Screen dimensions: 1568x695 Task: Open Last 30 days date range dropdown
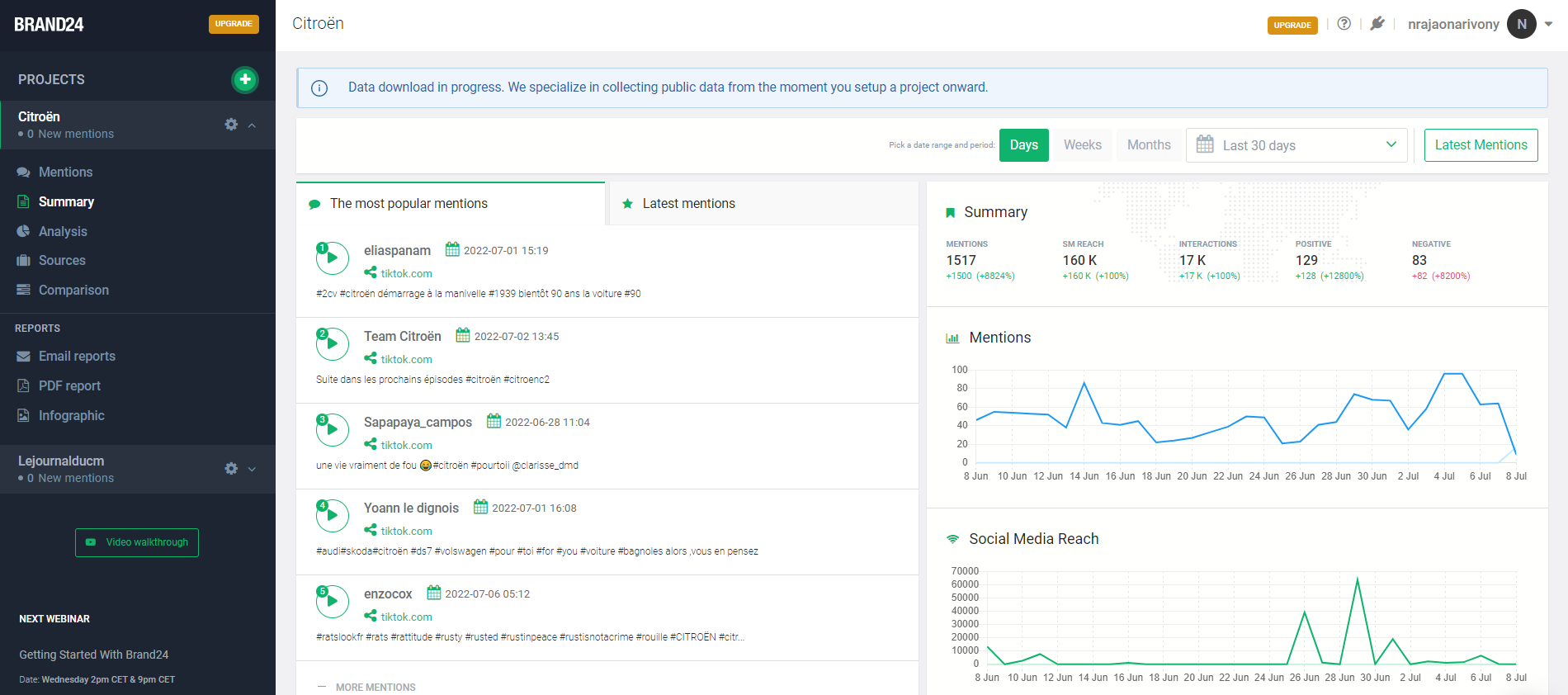coord(1296,145)
